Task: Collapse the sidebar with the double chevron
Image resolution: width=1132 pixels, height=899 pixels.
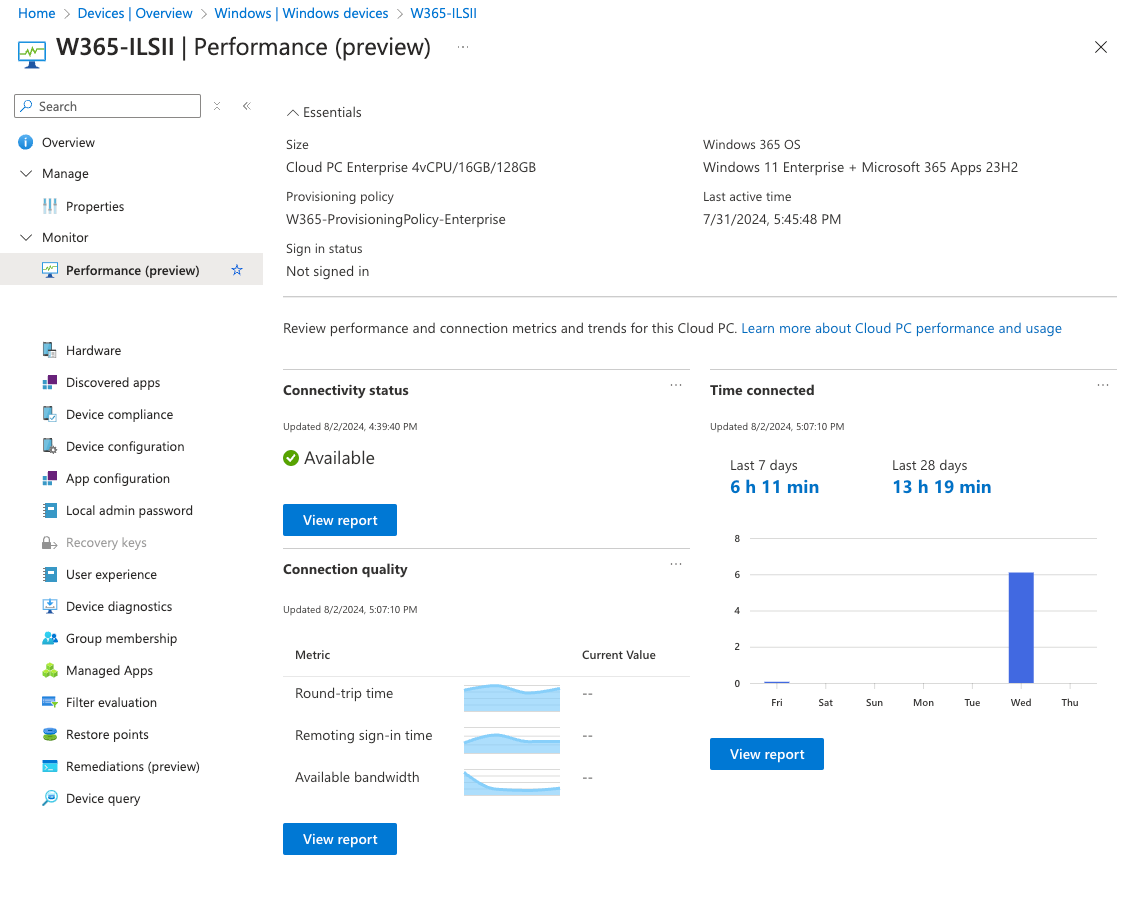Action: pyautogui.click(x=247, y=106)
